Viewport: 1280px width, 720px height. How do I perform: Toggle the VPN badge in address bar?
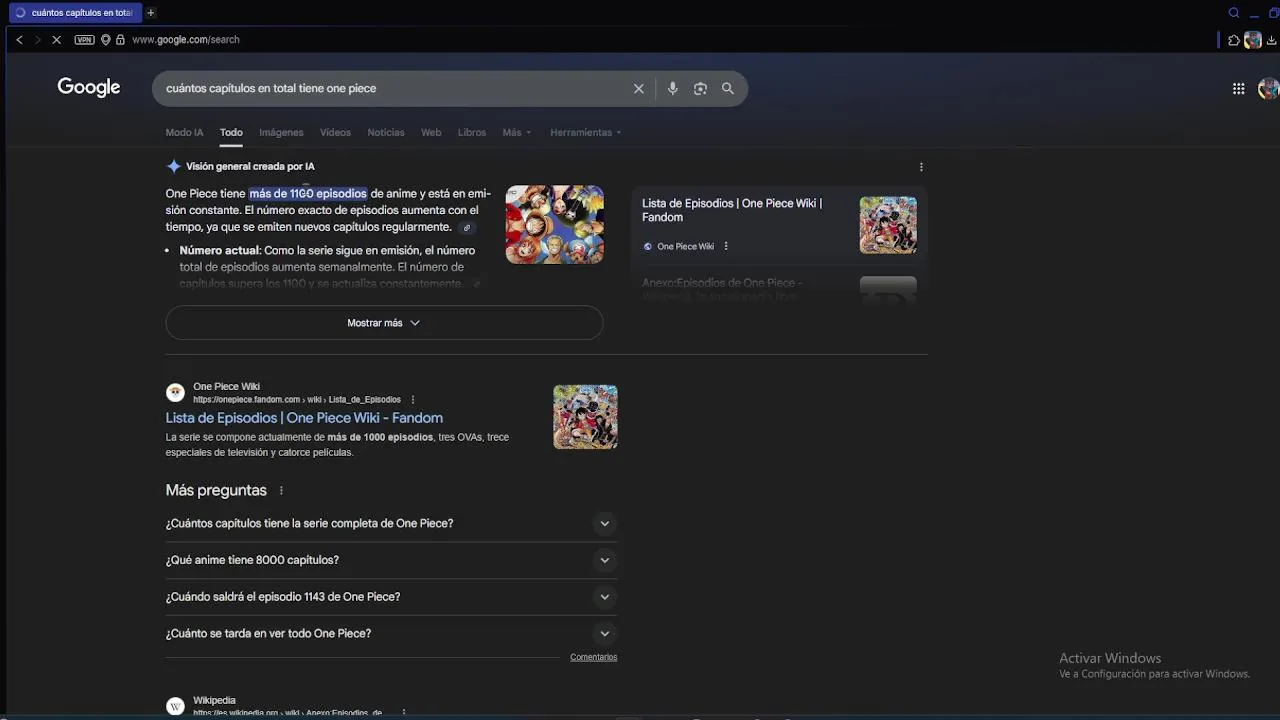(x=85, y=40)
